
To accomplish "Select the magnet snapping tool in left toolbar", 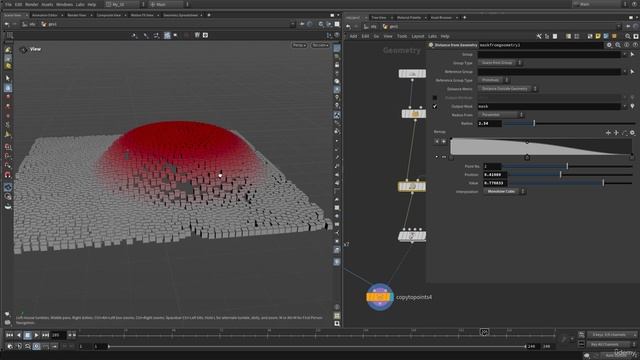I will (8, 175).
